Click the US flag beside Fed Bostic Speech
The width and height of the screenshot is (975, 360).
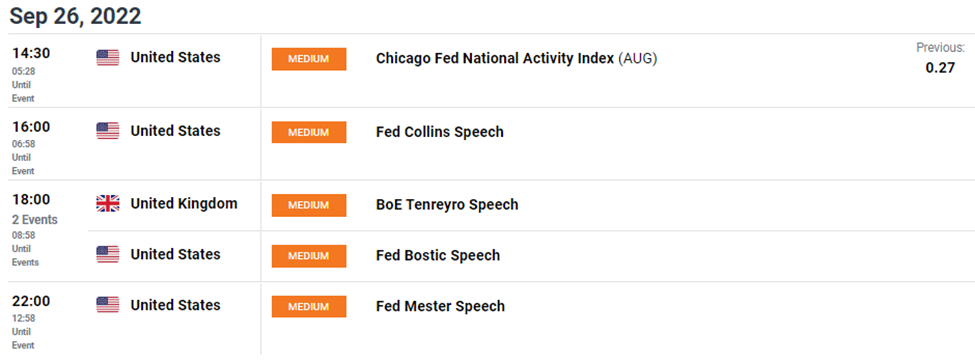(108, 255)
